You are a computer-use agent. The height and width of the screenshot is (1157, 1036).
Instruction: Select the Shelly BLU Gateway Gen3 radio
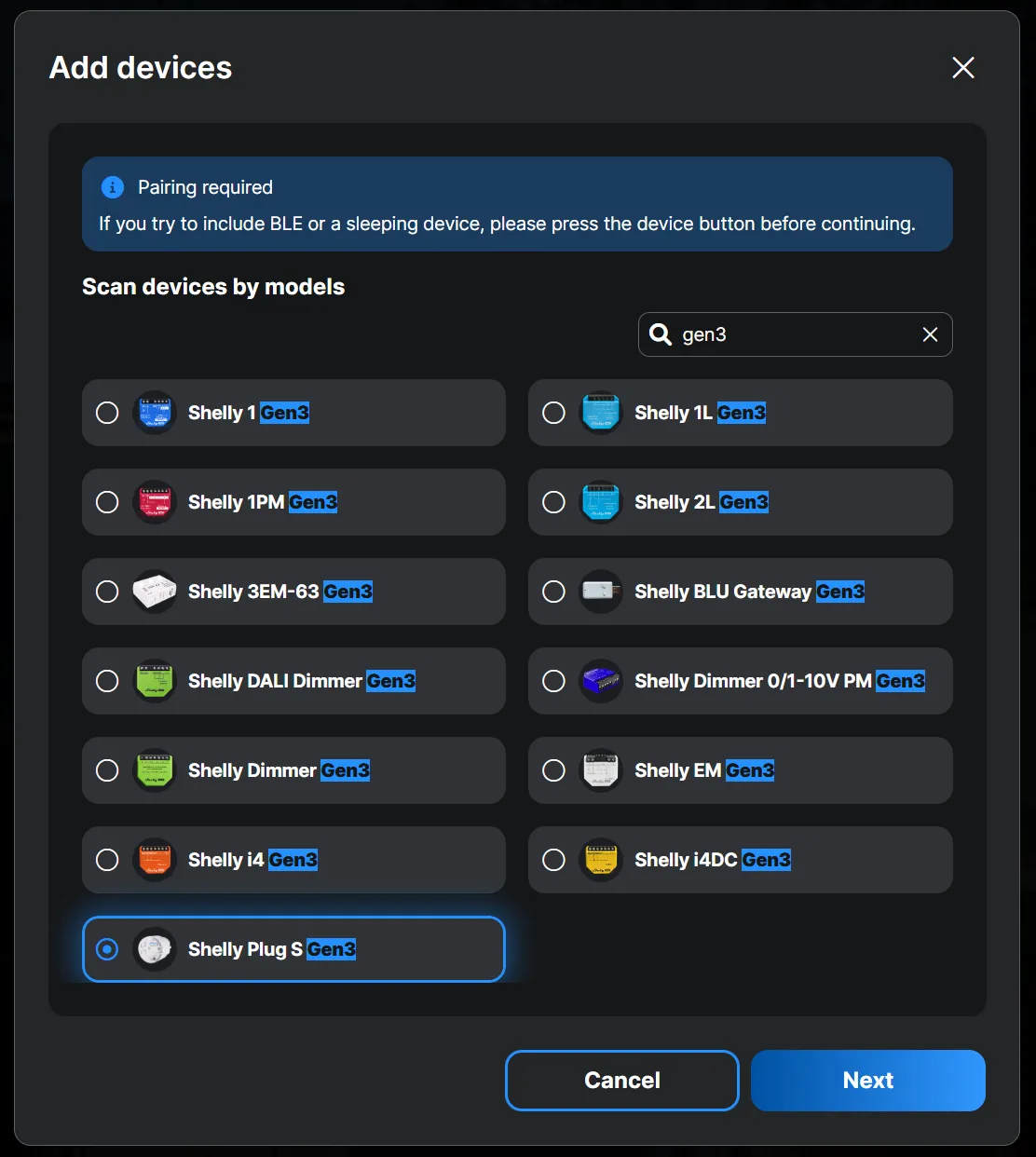point(553,592)
